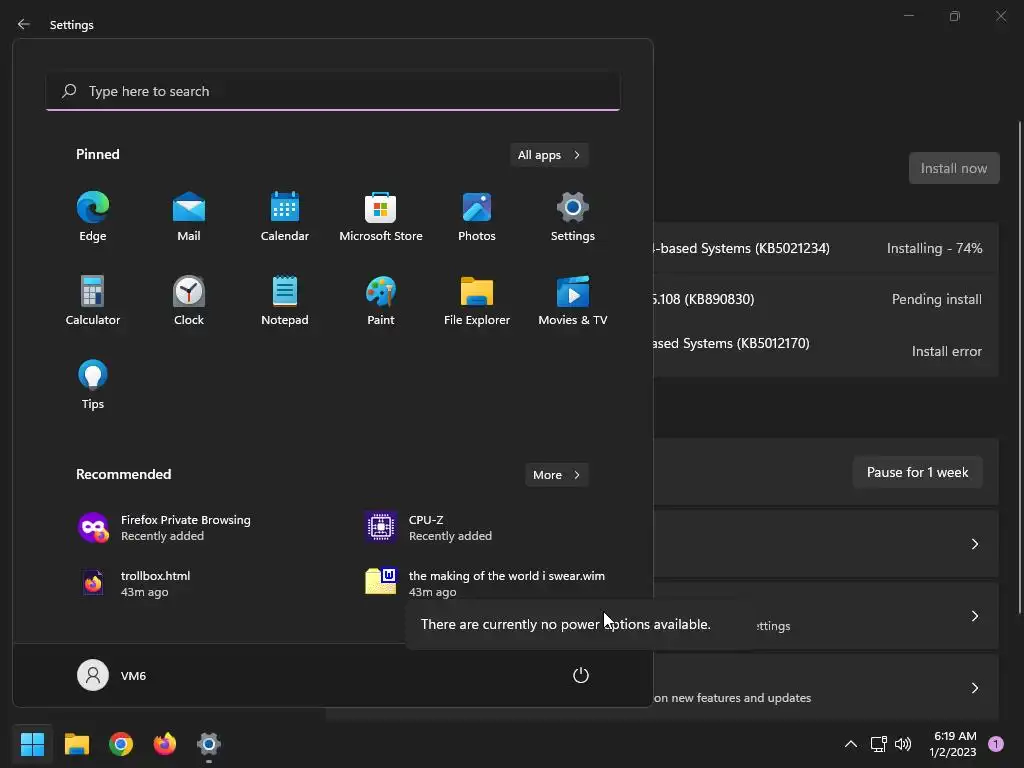Open volume control tray icon
The height and width of the screenshot is (768, 1024).
coord(903,744)
